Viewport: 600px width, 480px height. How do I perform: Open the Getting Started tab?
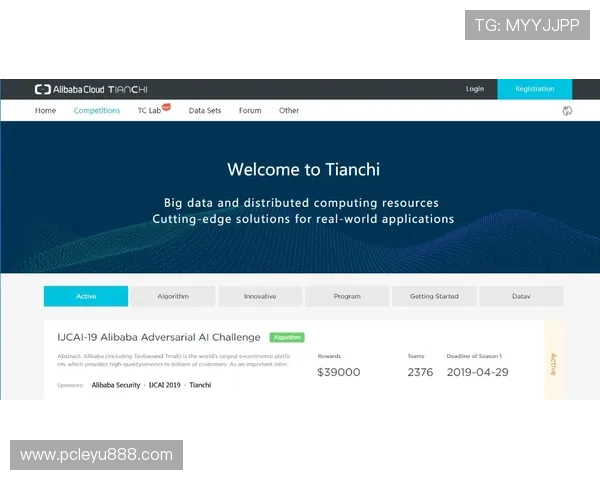pyautogui.click(x=434, y=296)
